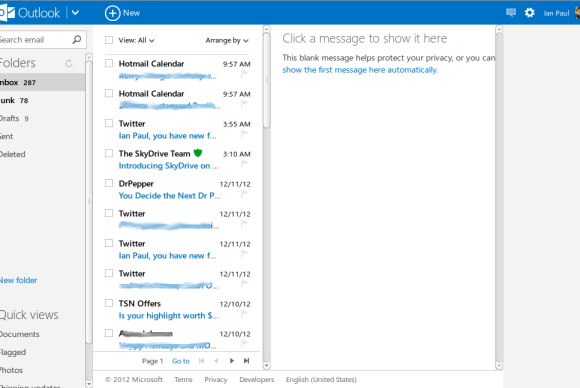Viewport: 580px width, 388px height.
Task: Flag the DrPepper message
Action: (x=245, y=193)
